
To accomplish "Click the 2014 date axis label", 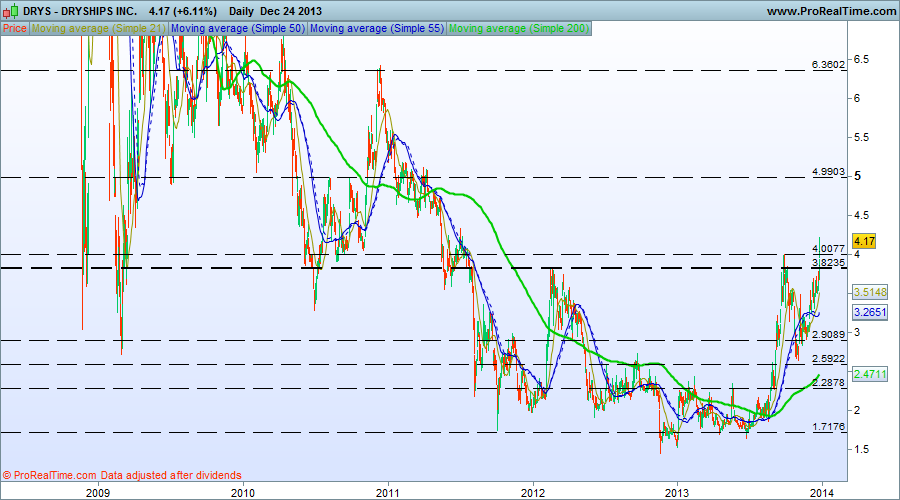I will 822,493.
